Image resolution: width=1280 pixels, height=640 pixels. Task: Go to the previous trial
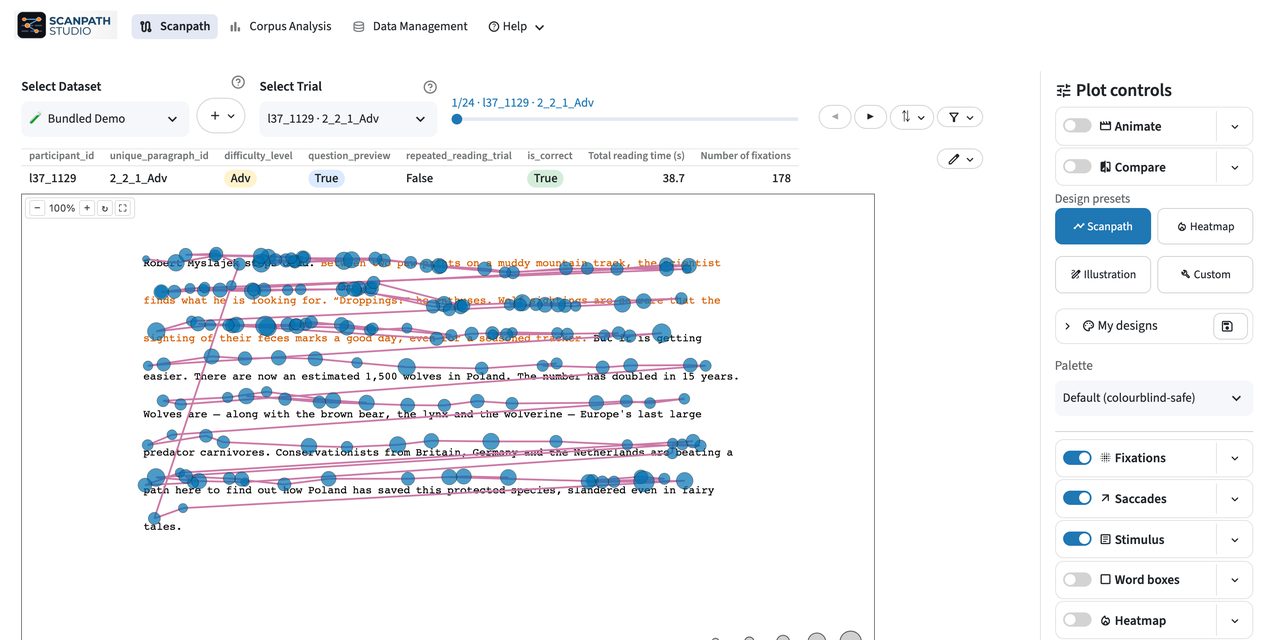tap(835, 117)
